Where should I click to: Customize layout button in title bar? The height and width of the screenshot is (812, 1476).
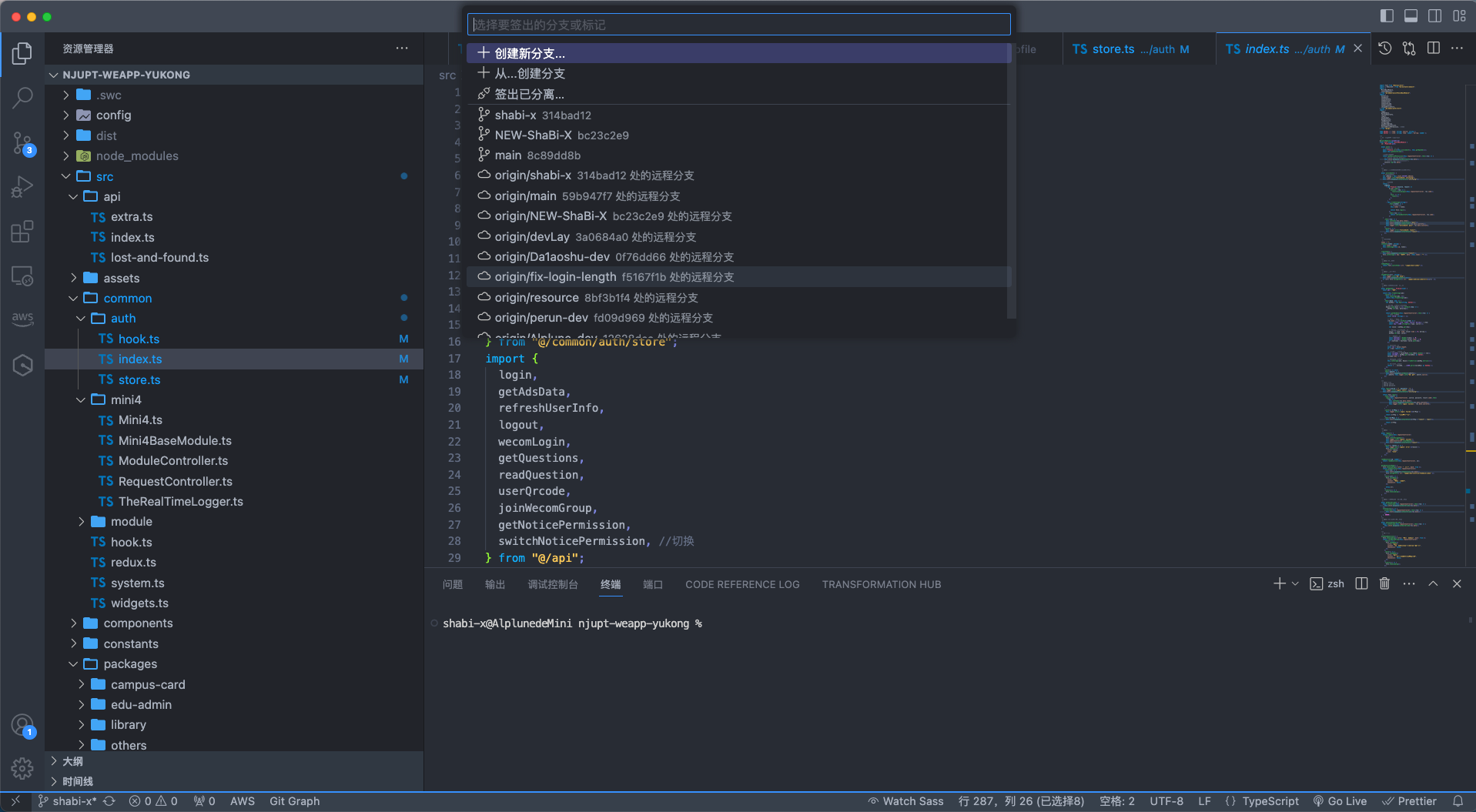1459,15
